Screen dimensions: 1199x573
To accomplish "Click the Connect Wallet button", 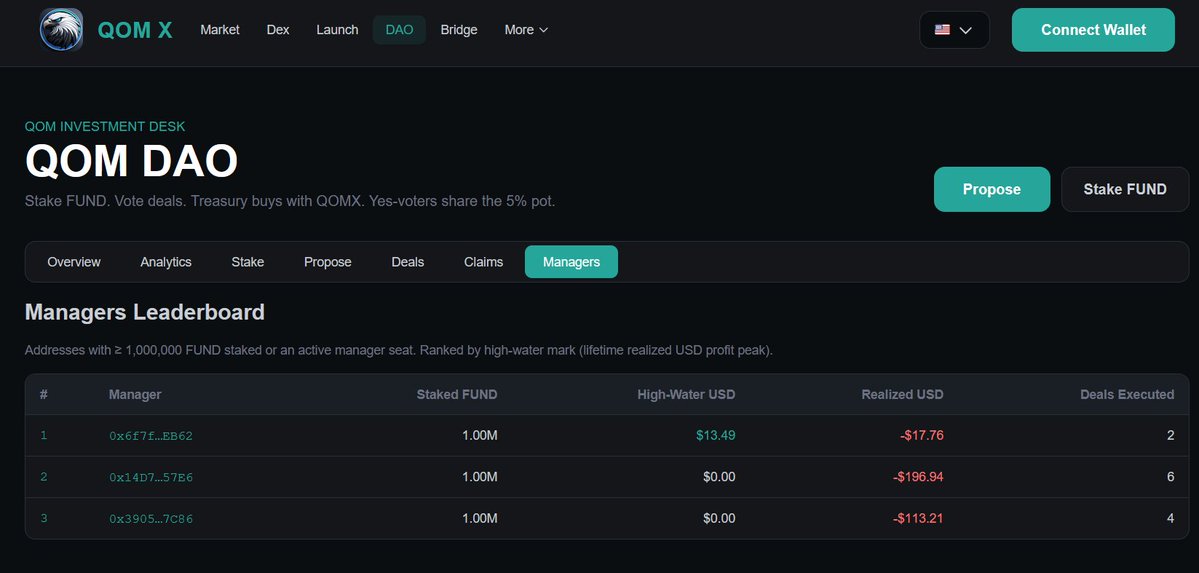I will (x=1093, y=30).
